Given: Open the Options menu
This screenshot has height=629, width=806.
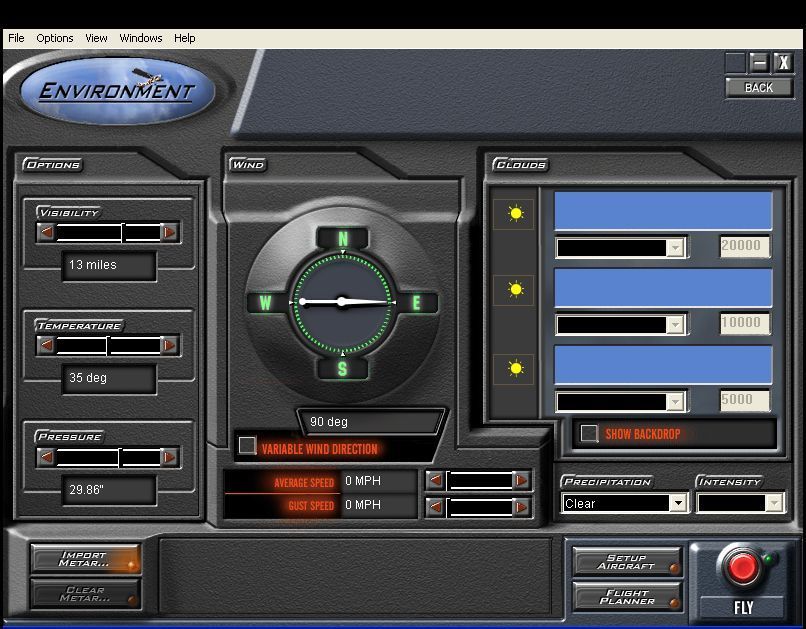Looking at the screenshot, I should point(54,38).
